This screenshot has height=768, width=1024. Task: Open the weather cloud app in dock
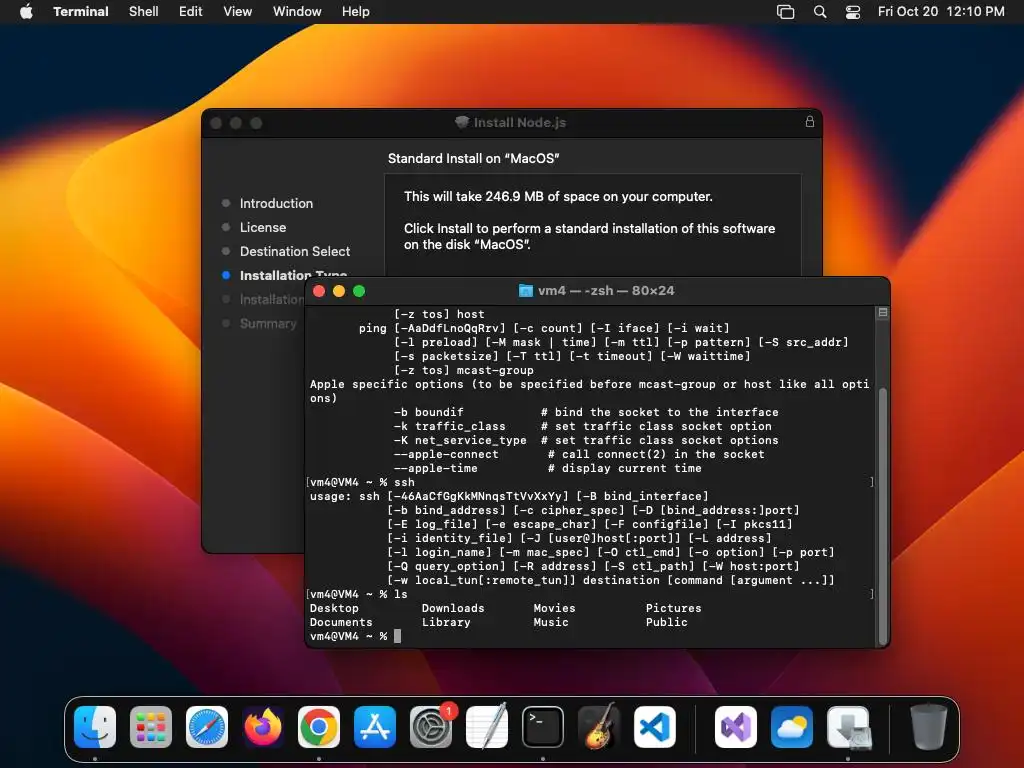[x=792, y=727]
